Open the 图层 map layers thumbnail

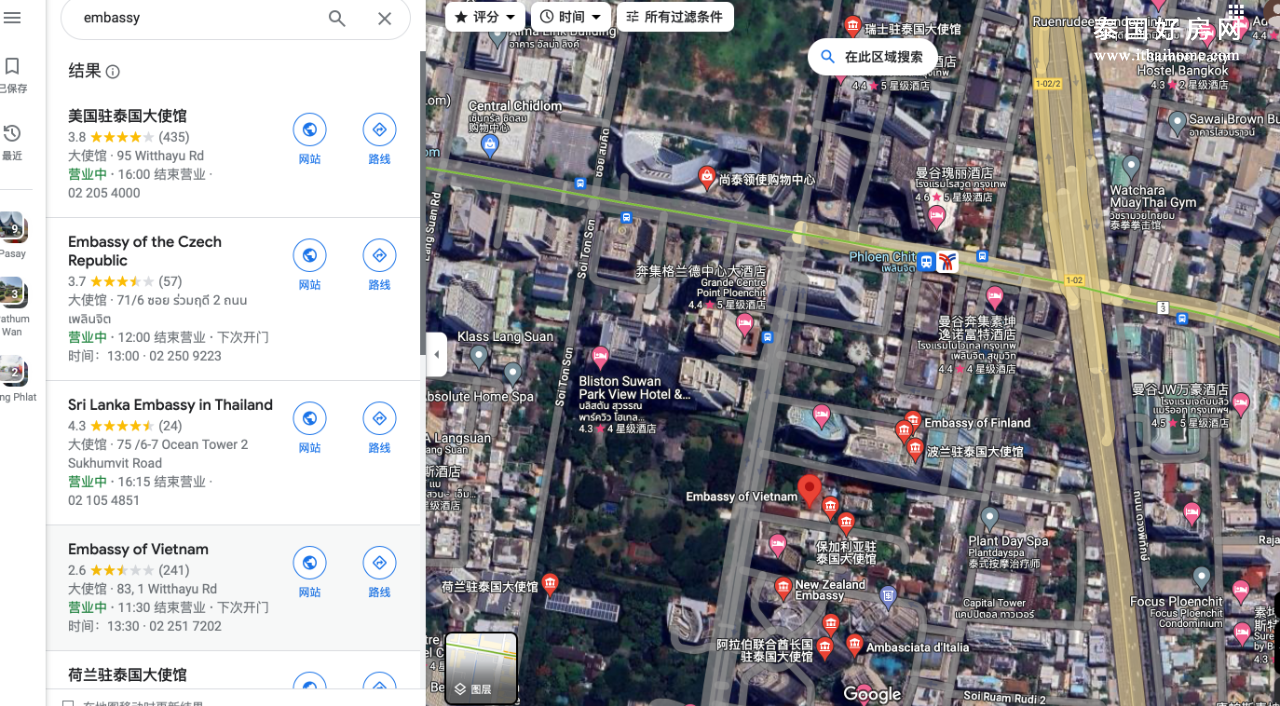tap(481, 668)
